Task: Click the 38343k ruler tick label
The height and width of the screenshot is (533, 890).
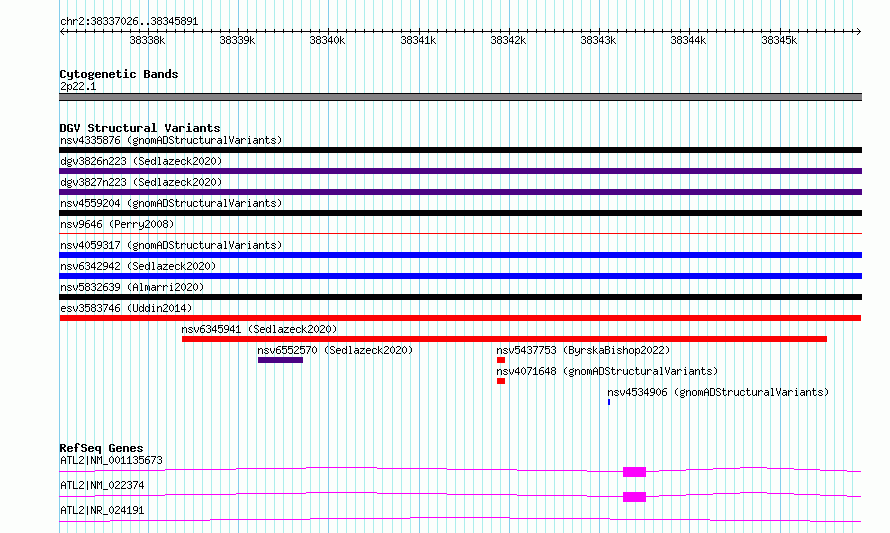Action: [x=598, y=40]
